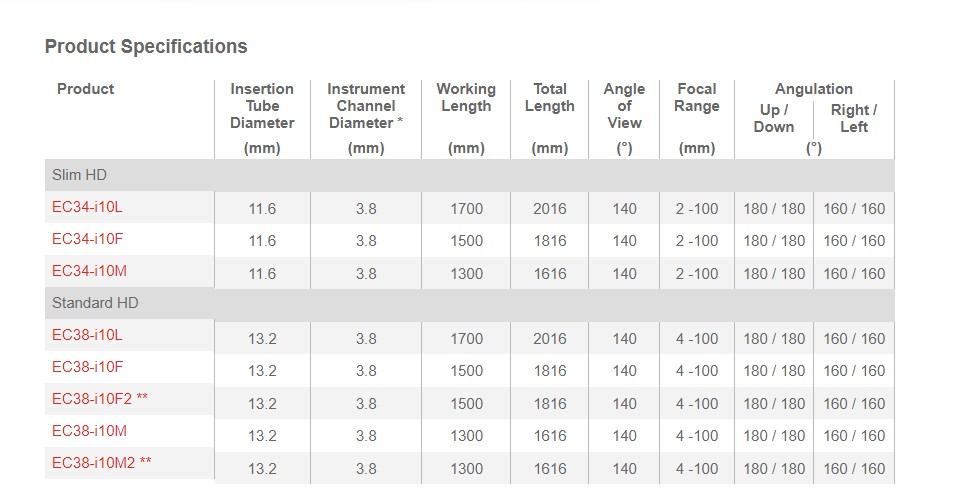This screenshot has width=958, height=488.
Task: Click the Working Length column header
Action: click(466, 97)
